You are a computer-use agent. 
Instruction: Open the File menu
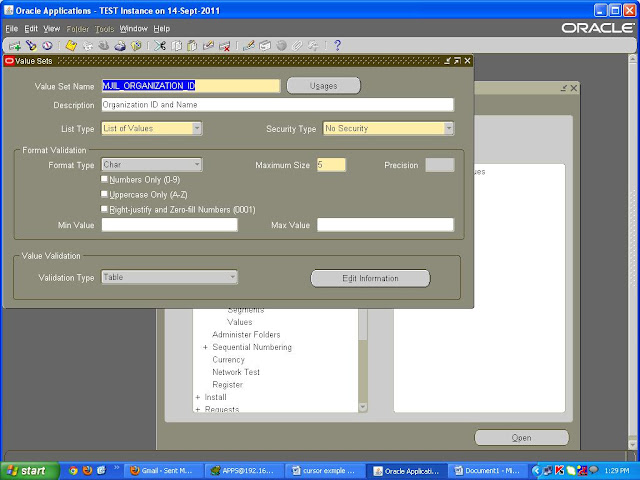click(11, 29)
